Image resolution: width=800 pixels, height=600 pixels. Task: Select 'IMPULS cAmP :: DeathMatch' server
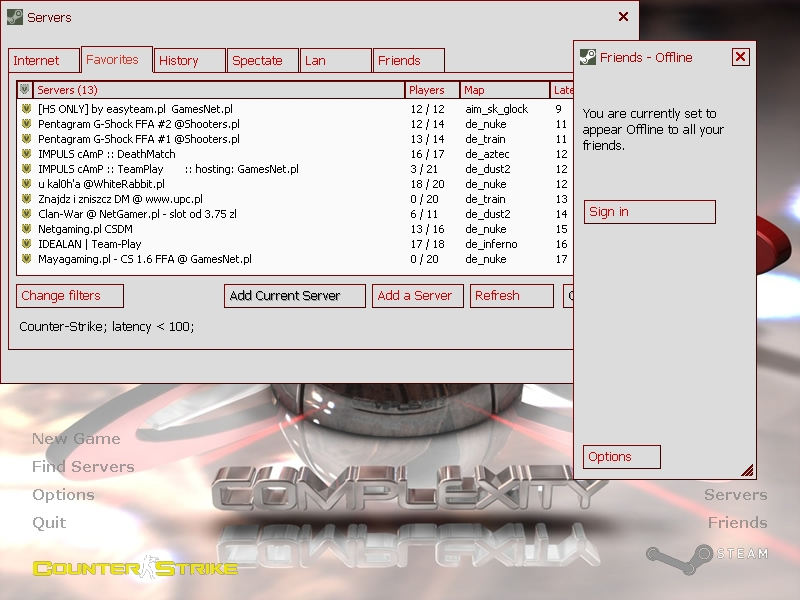click(295, 154)
